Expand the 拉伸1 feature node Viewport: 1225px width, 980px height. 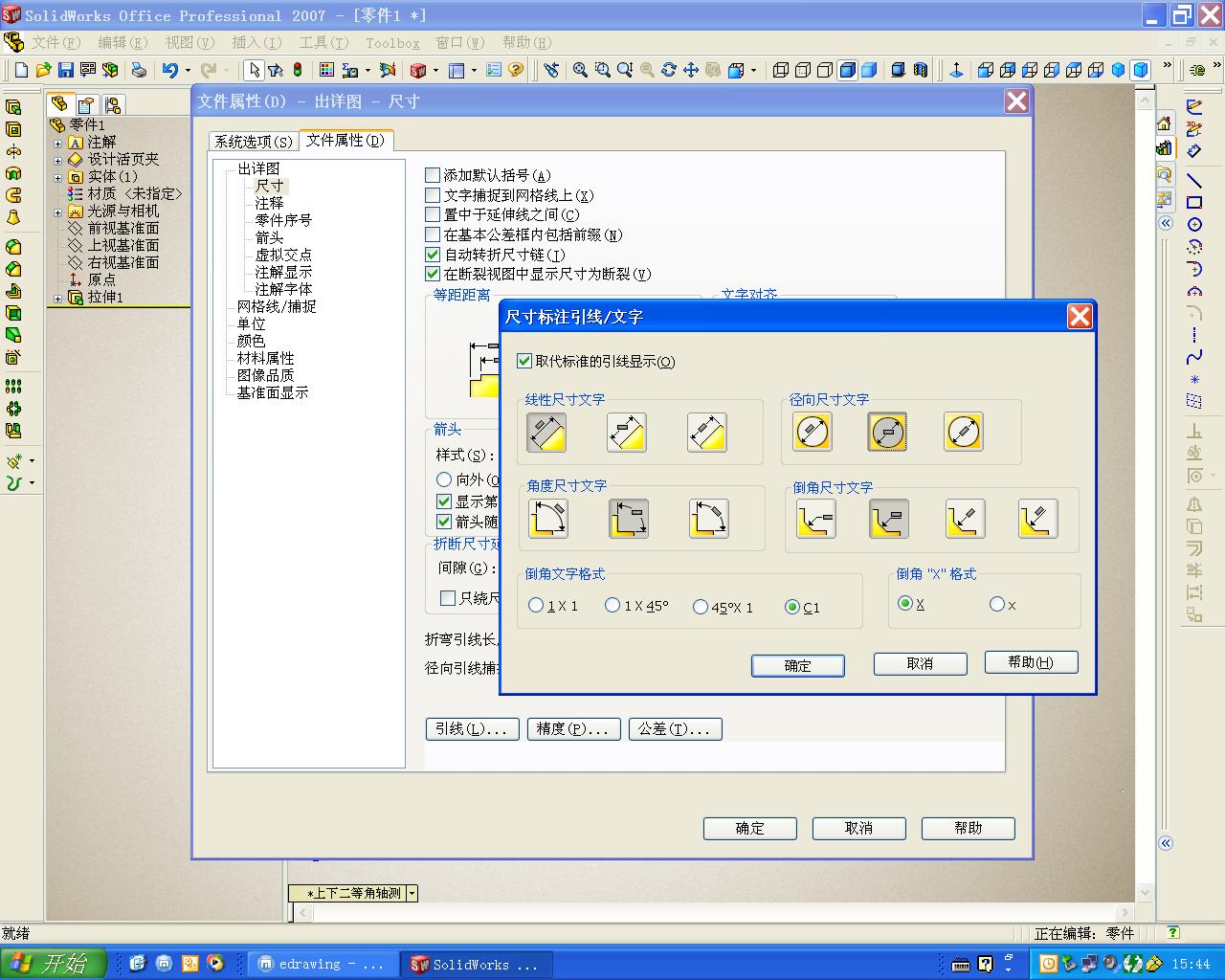pyautogui.click(x=58, y=298)
